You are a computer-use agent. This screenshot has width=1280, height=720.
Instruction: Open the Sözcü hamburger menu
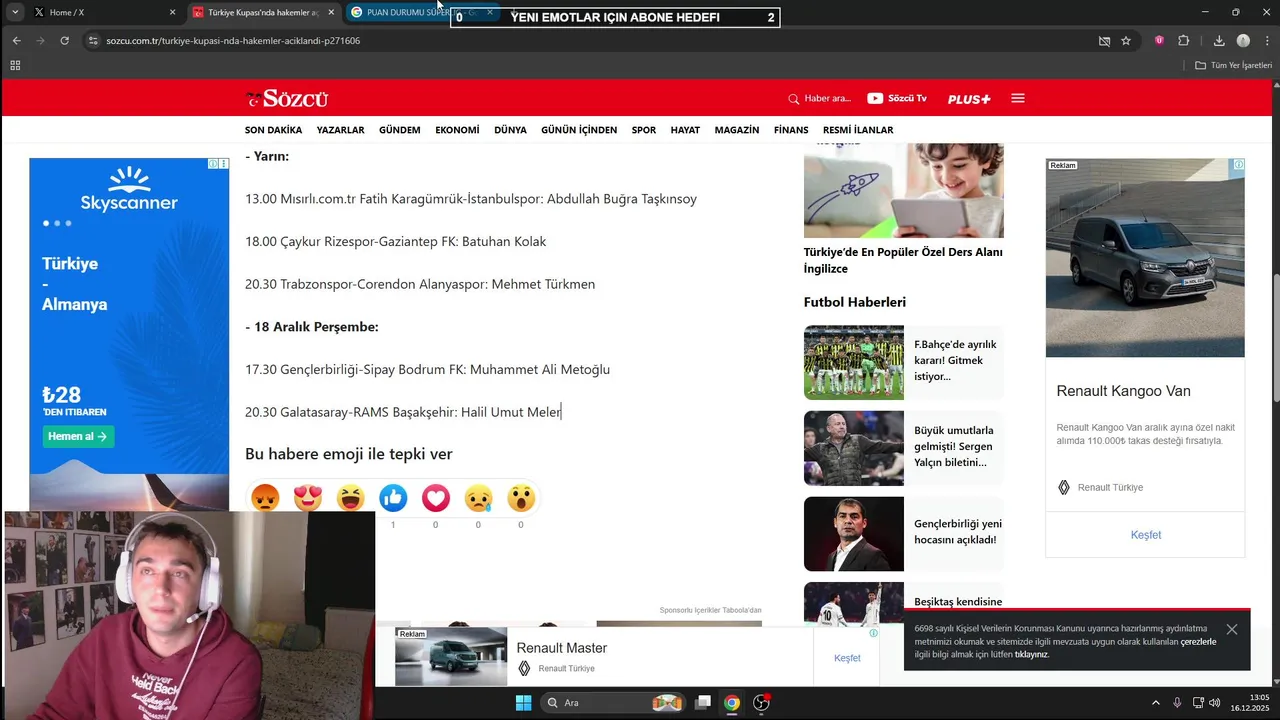(1018, 98)
